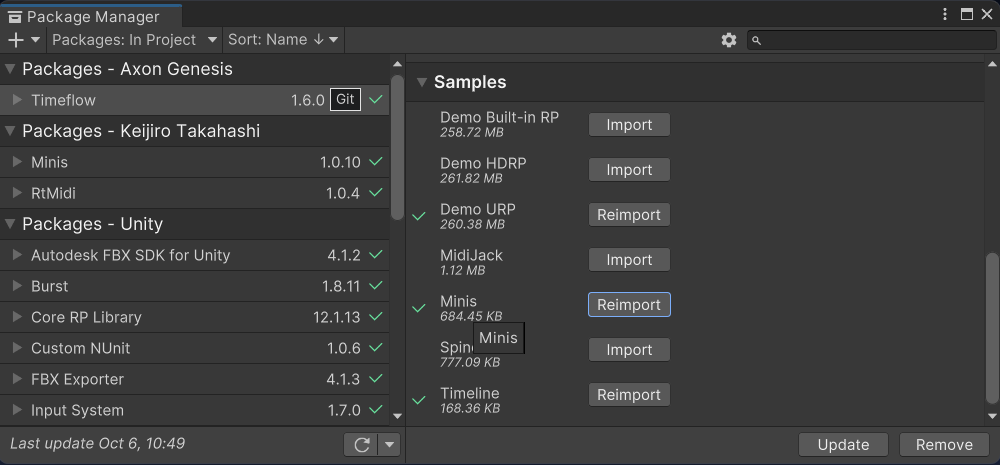This screenshot has width=1000, height=465.
Task: Click the installed checkmark beside Minis 1.0.10
Action: tap(376, 161)
